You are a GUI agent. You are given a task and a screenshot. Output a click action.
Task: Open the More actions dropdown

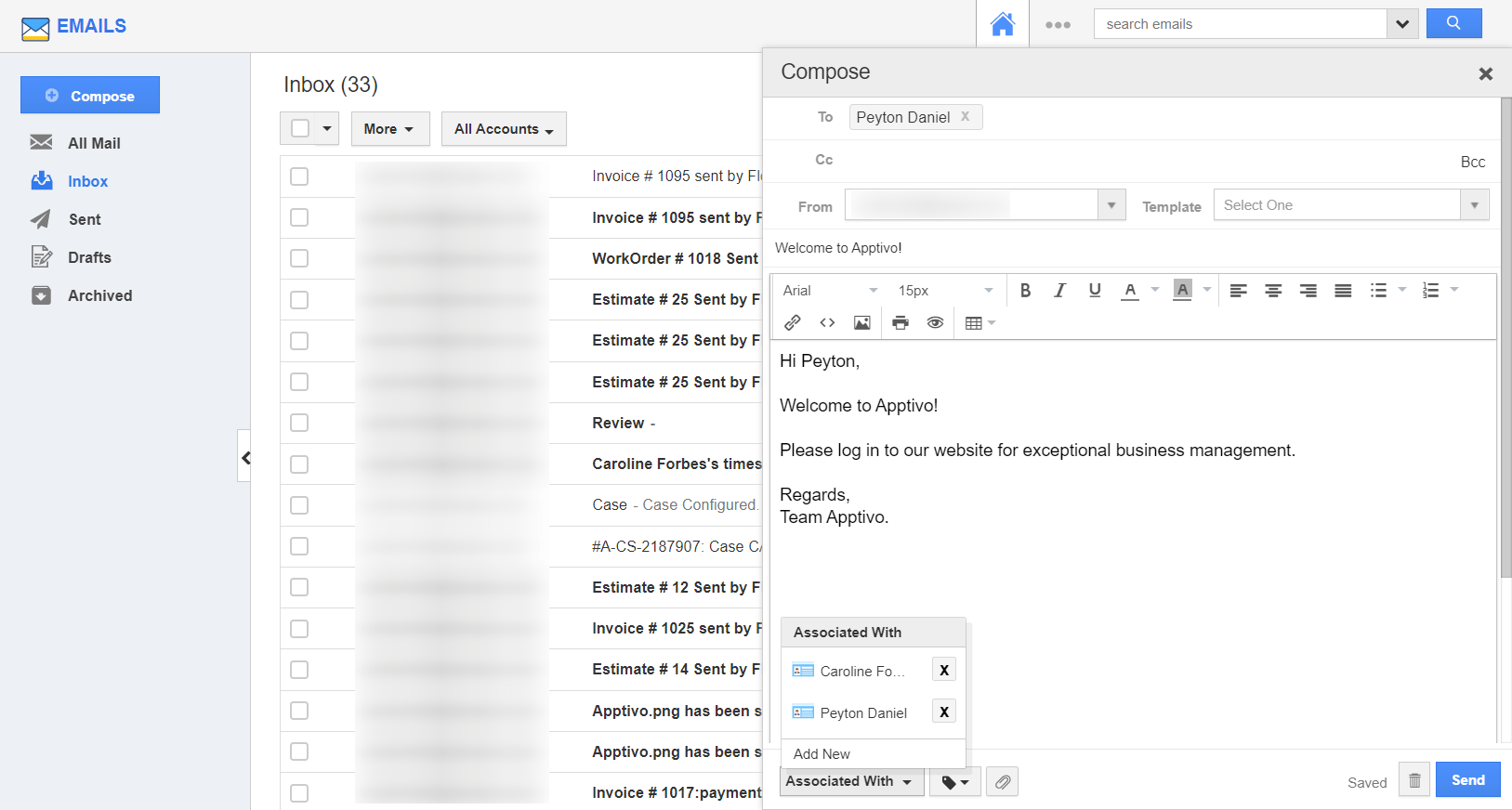(389, 128)
